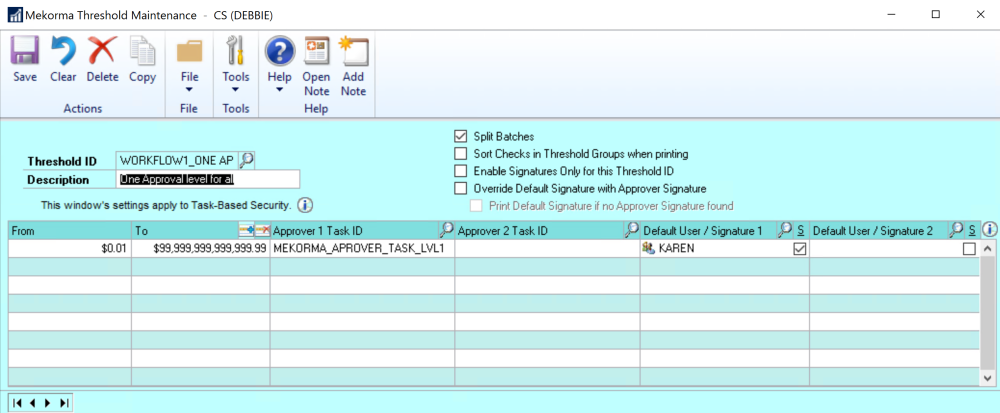Clear the threshold form
The height and width of the screenshot is (413, 1000).
63,59
